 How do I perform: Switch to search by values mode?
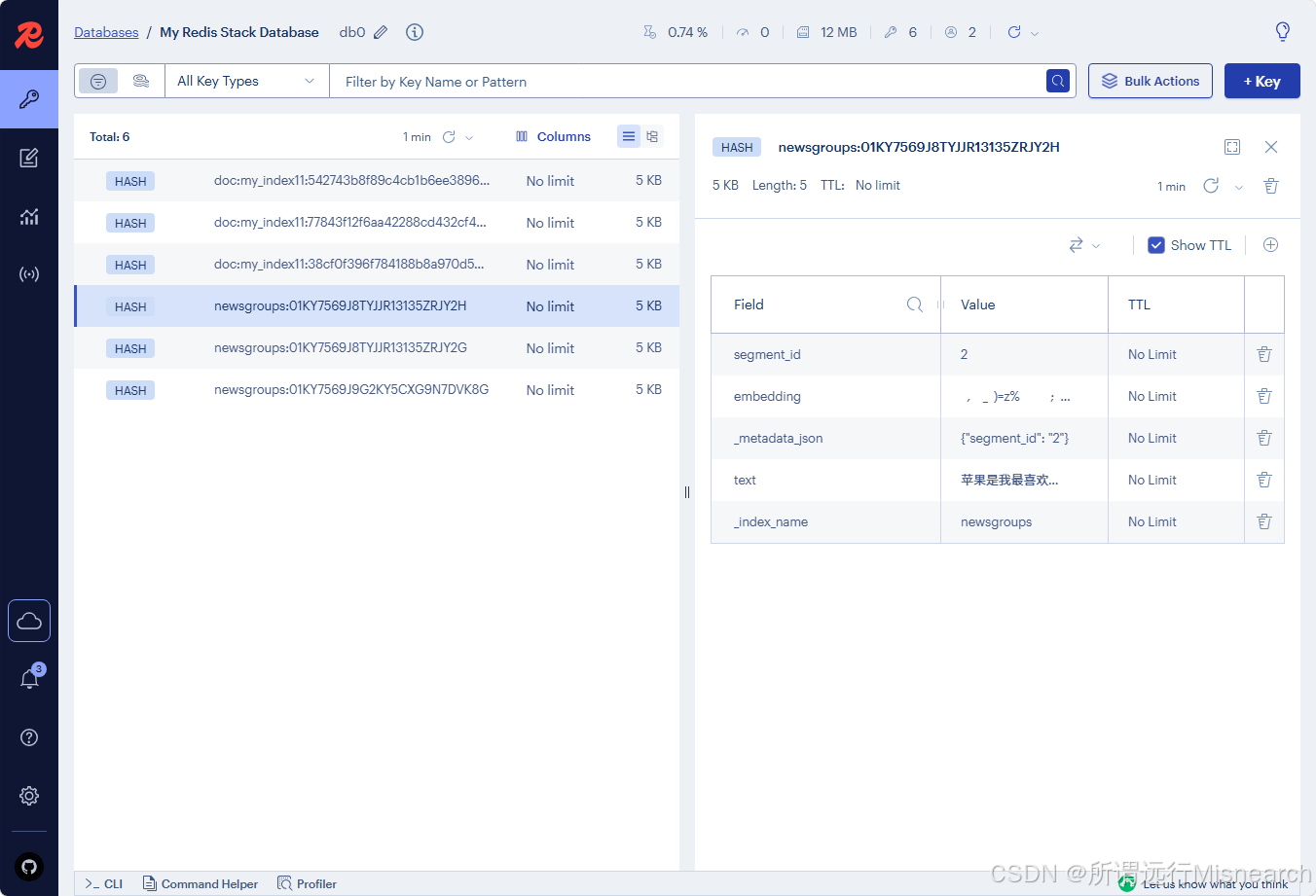(x=141, y=81)
